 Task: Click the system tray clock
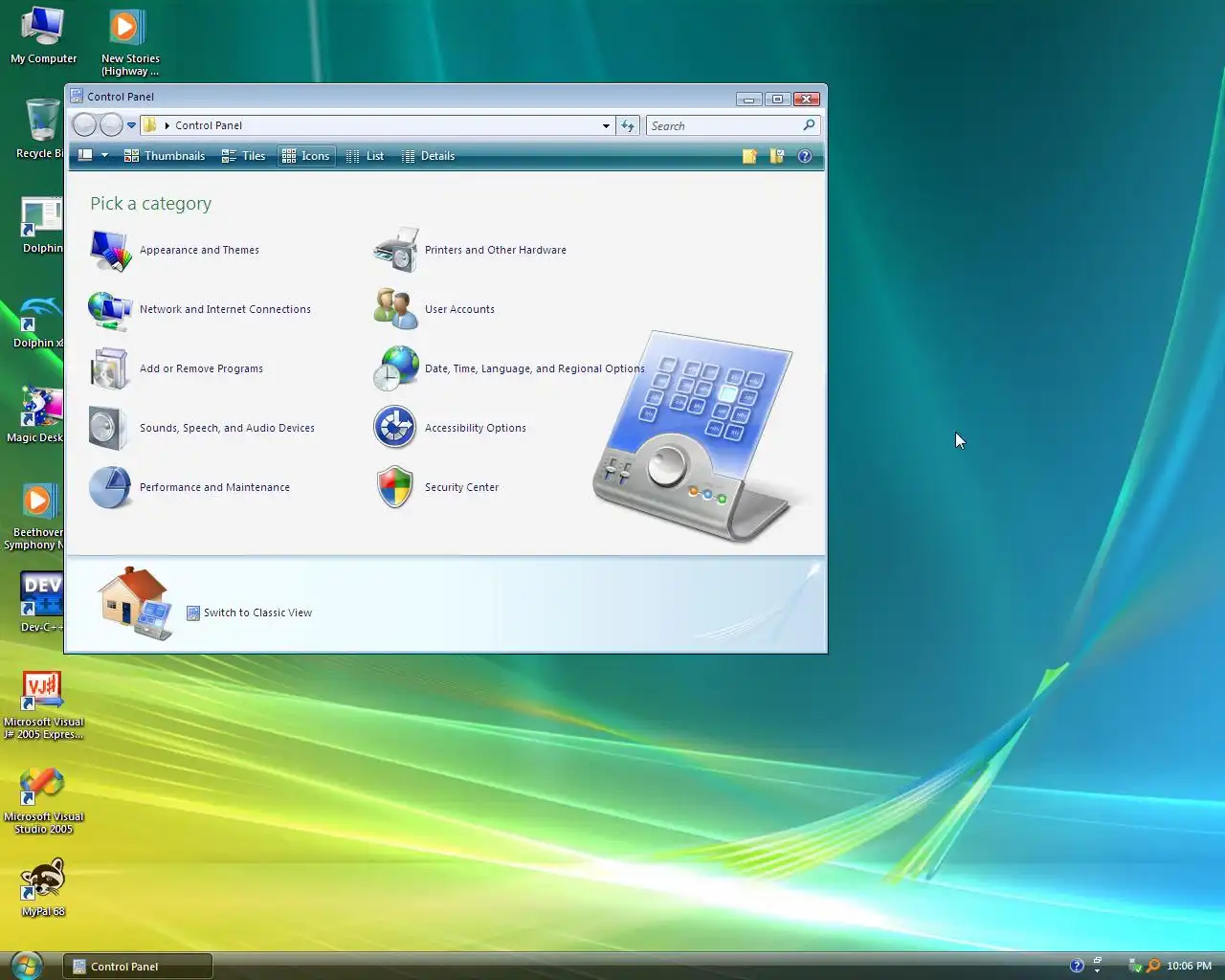pyautogui.click(x=1189, y=966)
